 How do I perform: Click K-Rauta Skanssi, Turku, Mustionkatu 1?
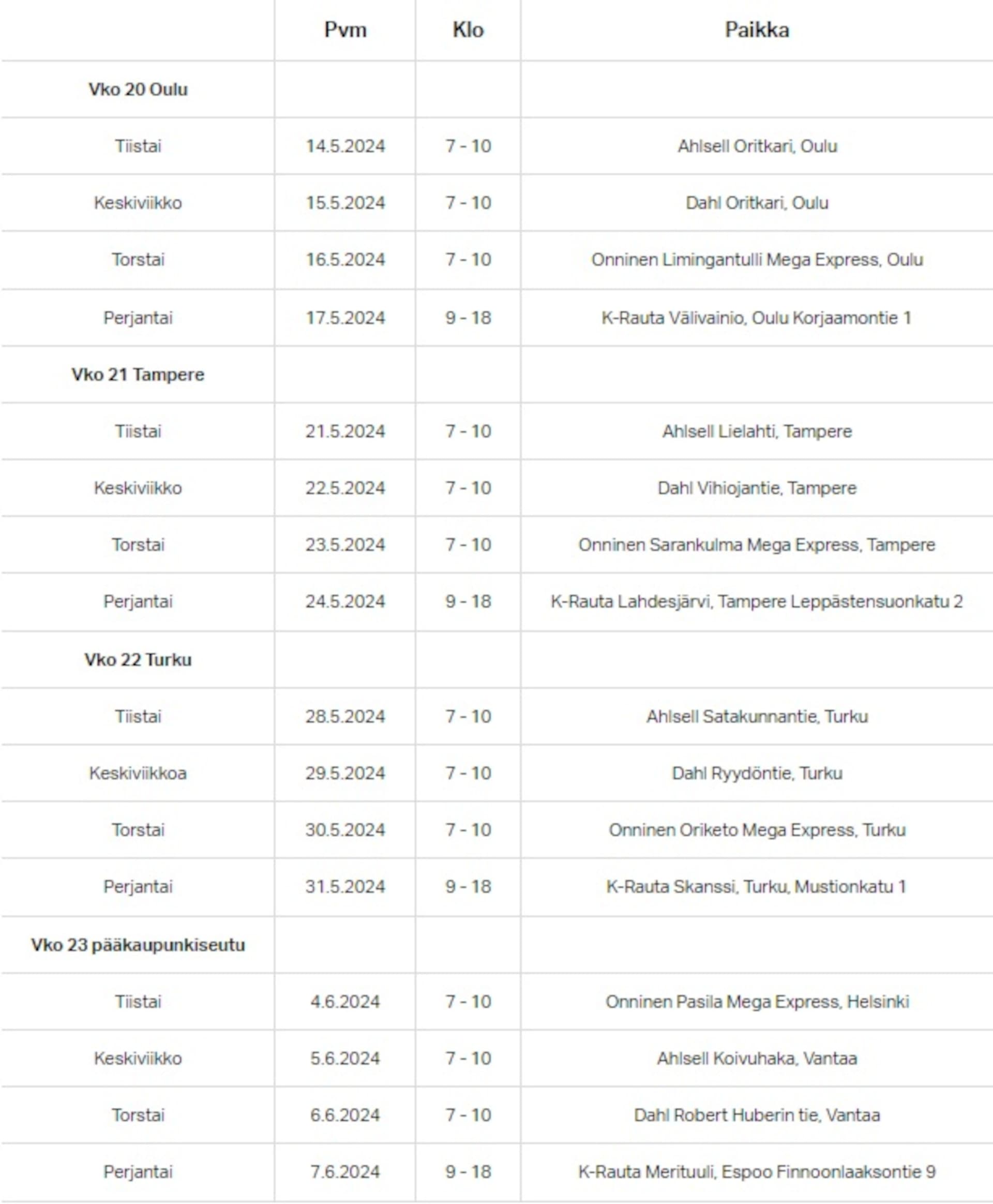pyautogui.click(x=757, y=887)
